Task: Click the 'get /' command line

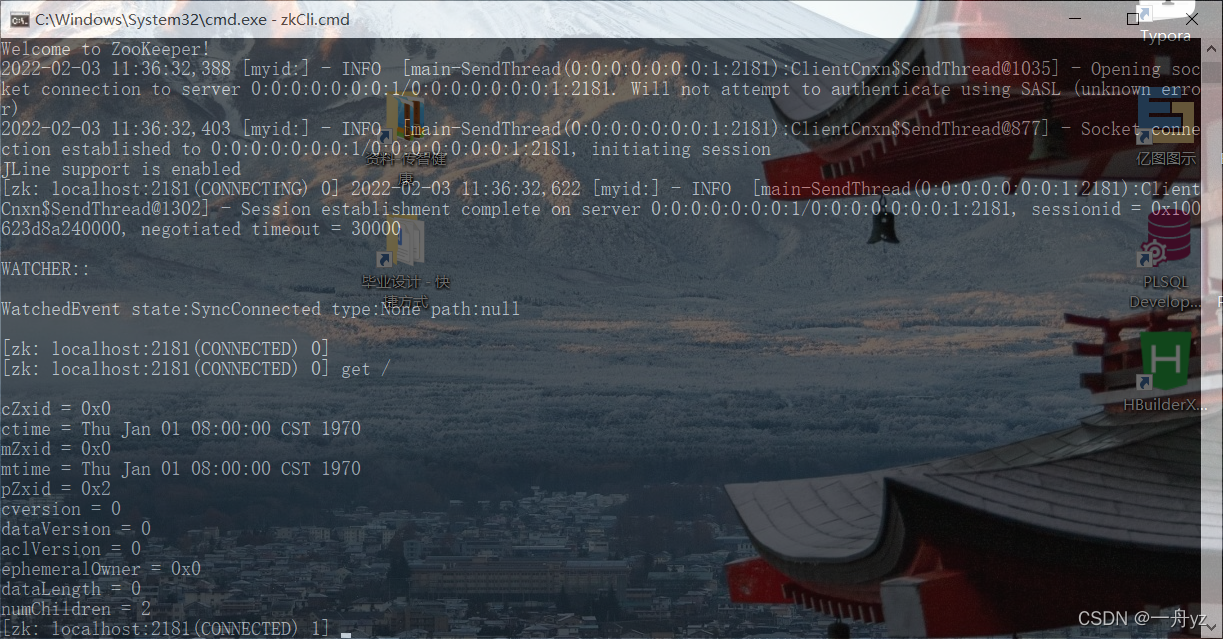Action: coord(196,369)
